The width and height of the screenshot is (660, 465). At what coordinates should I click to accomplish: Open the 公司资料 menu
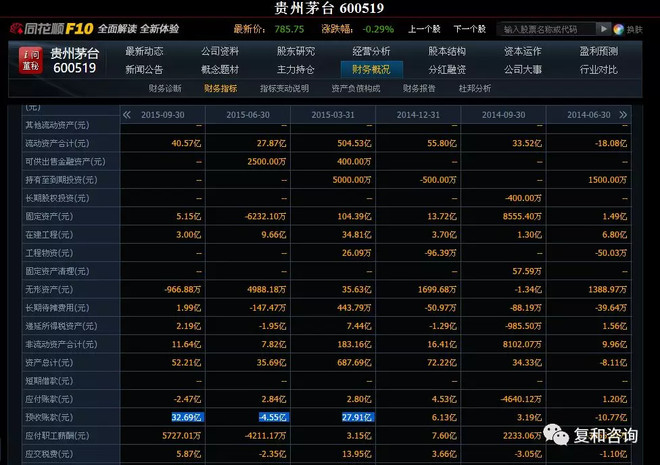220,51
